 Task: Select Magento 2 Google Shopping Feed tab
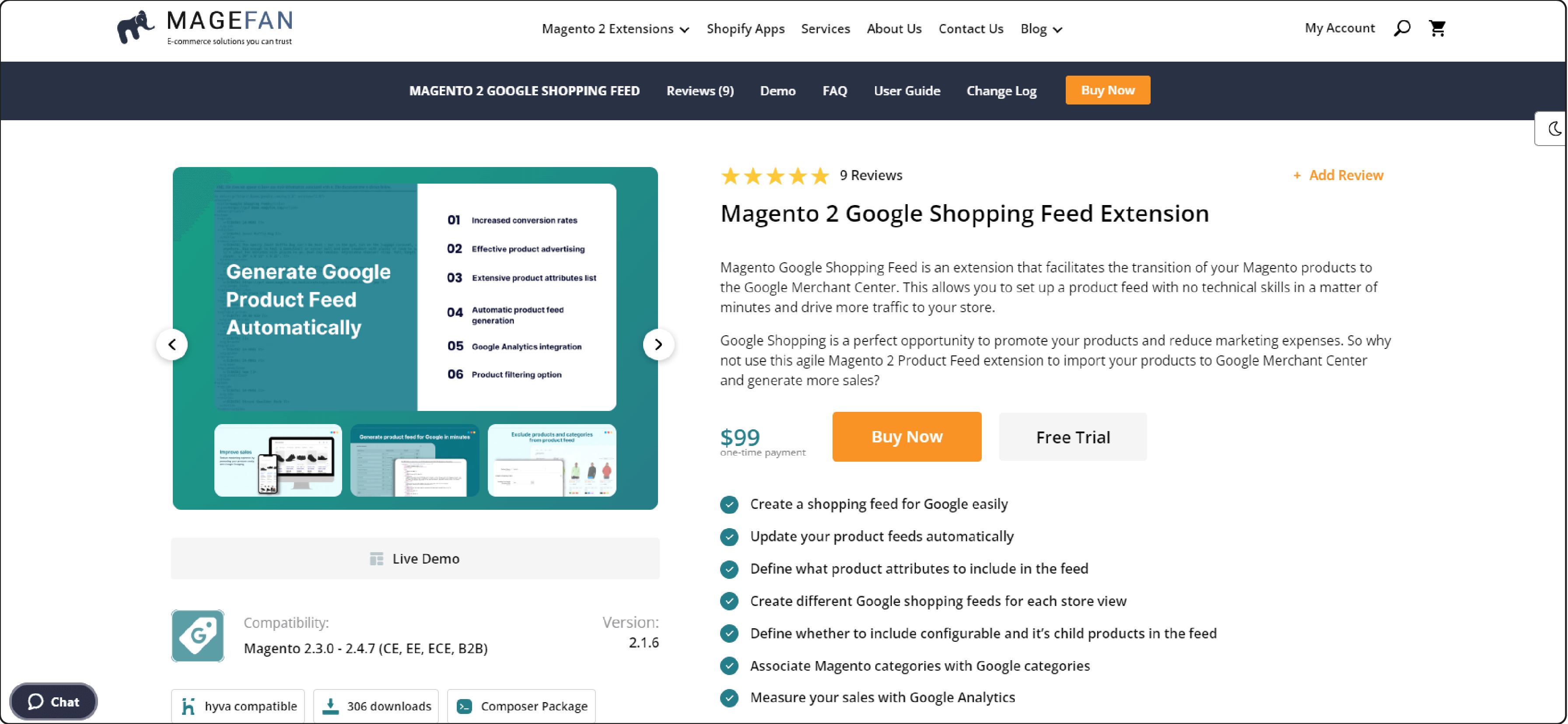point(524,90)
